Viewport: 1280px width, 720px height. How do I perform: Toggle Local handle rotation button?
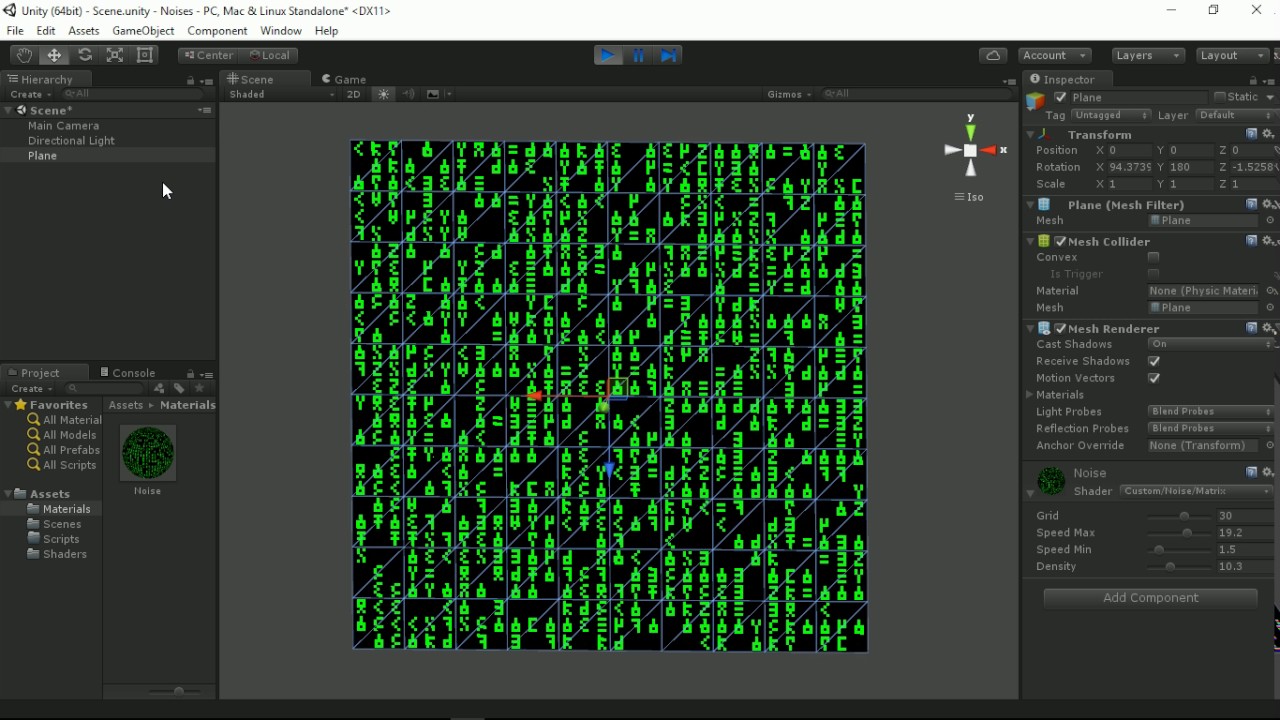tap(268, 55)
